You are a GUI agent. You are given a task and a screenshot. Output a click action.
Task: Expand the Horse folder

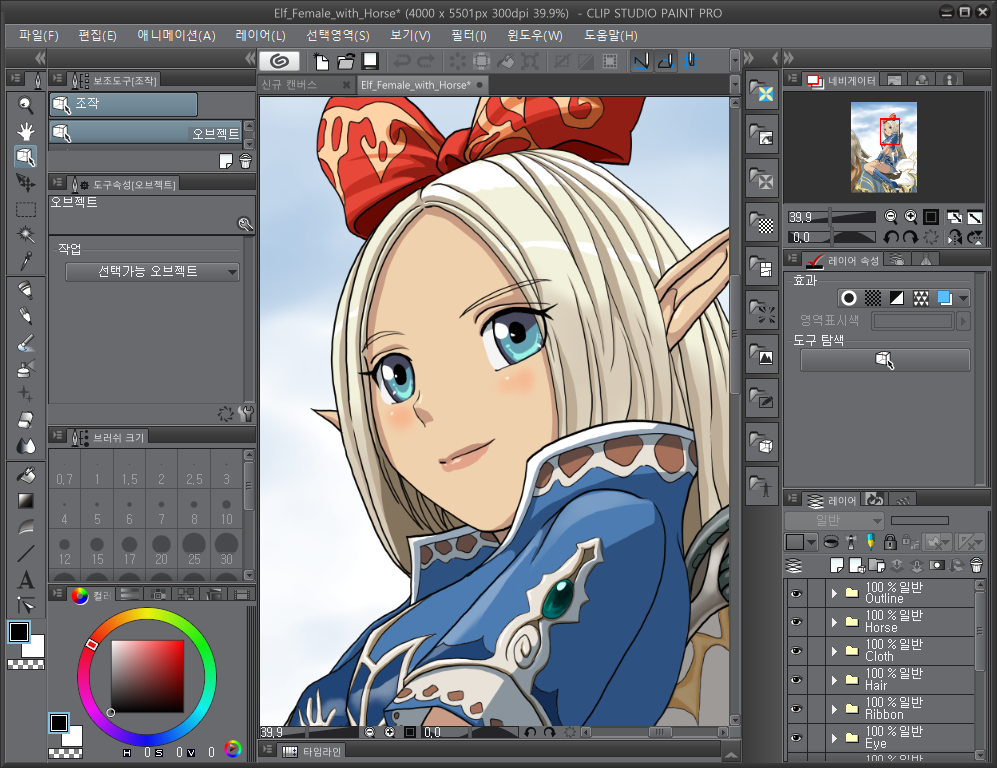834,622
